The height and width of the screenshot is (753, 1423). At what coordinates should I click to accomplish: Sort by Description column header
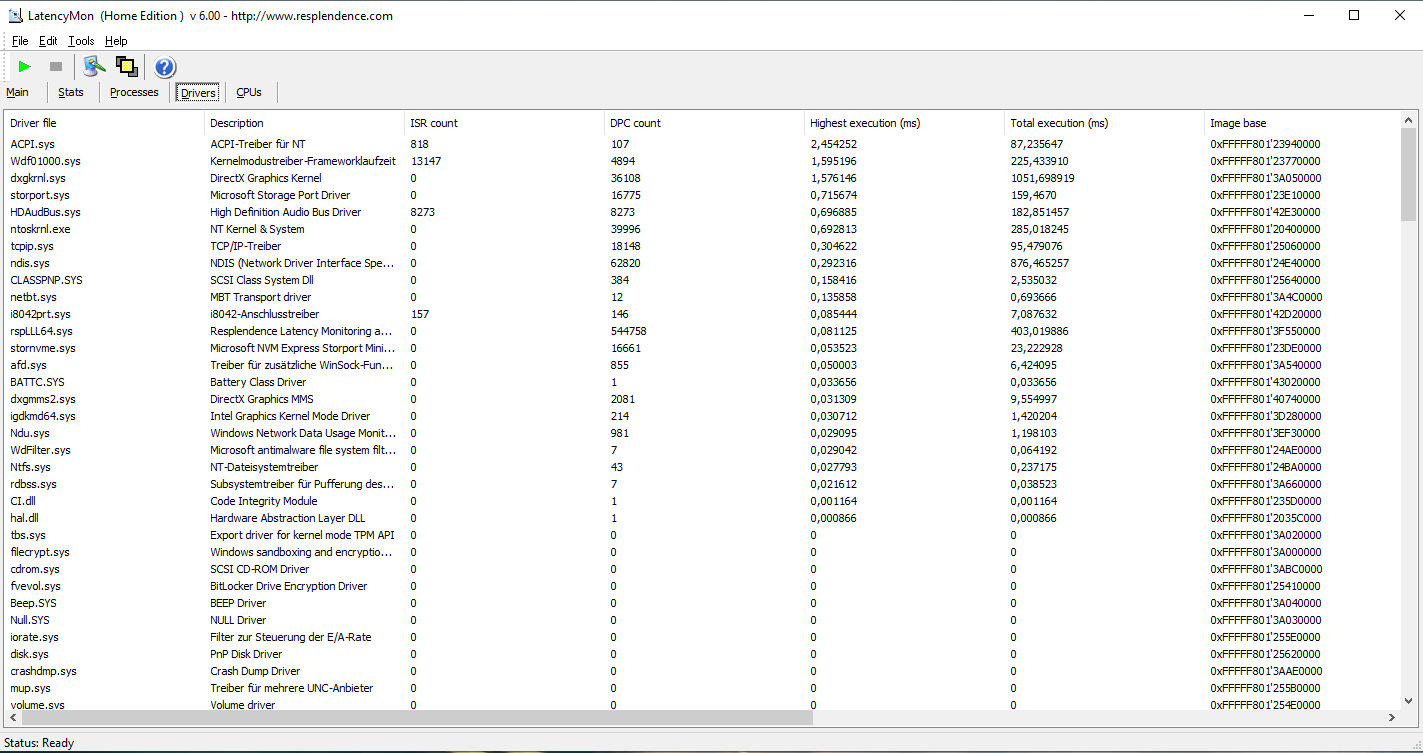coord(304,123)
